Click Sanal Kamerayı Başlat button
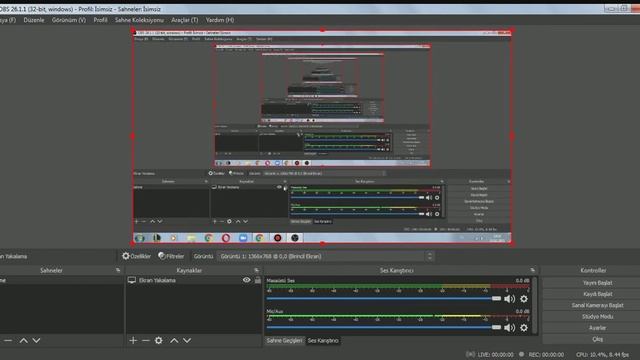Screen dimensions: 640x360 pyautogui.click(x=597, y=305)
